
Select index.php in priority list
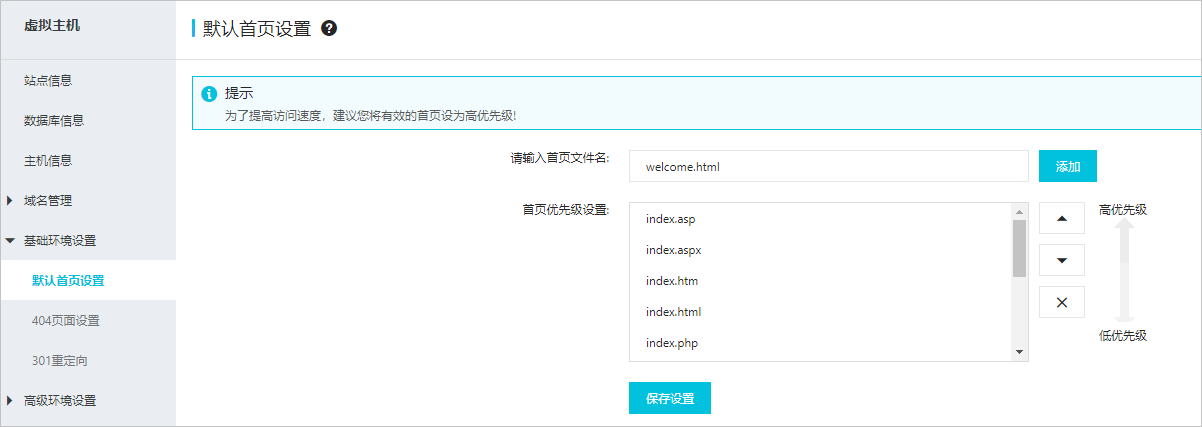point(821,343)
